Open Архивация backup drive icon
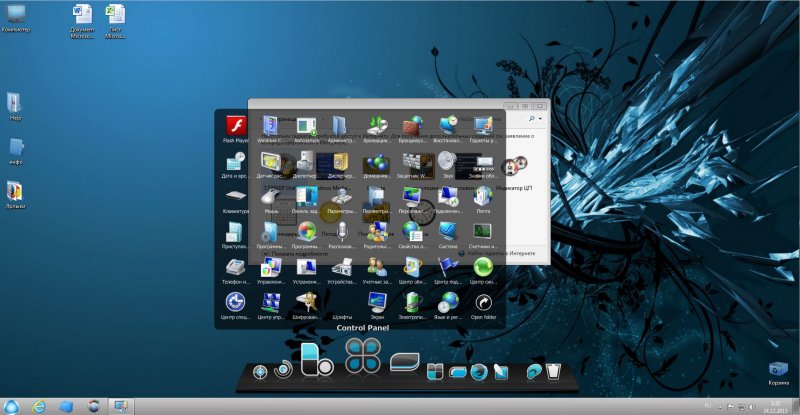 [377, 126]
